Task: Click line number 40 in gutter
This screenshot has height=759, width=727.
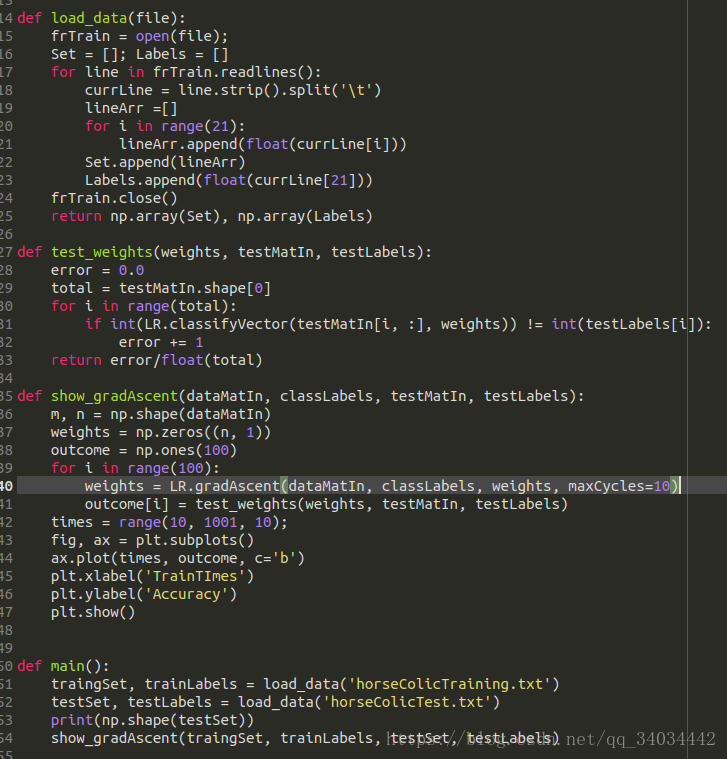Action: 6,486
